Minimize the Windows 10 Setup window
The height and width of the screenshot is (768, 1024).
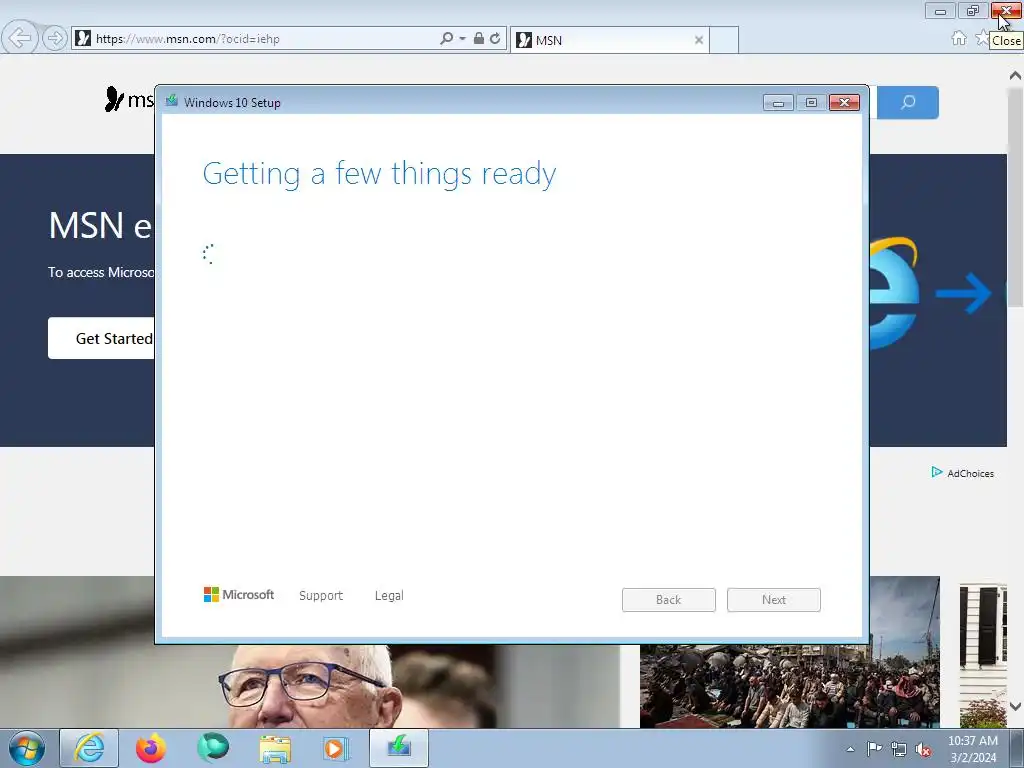pyautogui.click(x=778, y=103)
